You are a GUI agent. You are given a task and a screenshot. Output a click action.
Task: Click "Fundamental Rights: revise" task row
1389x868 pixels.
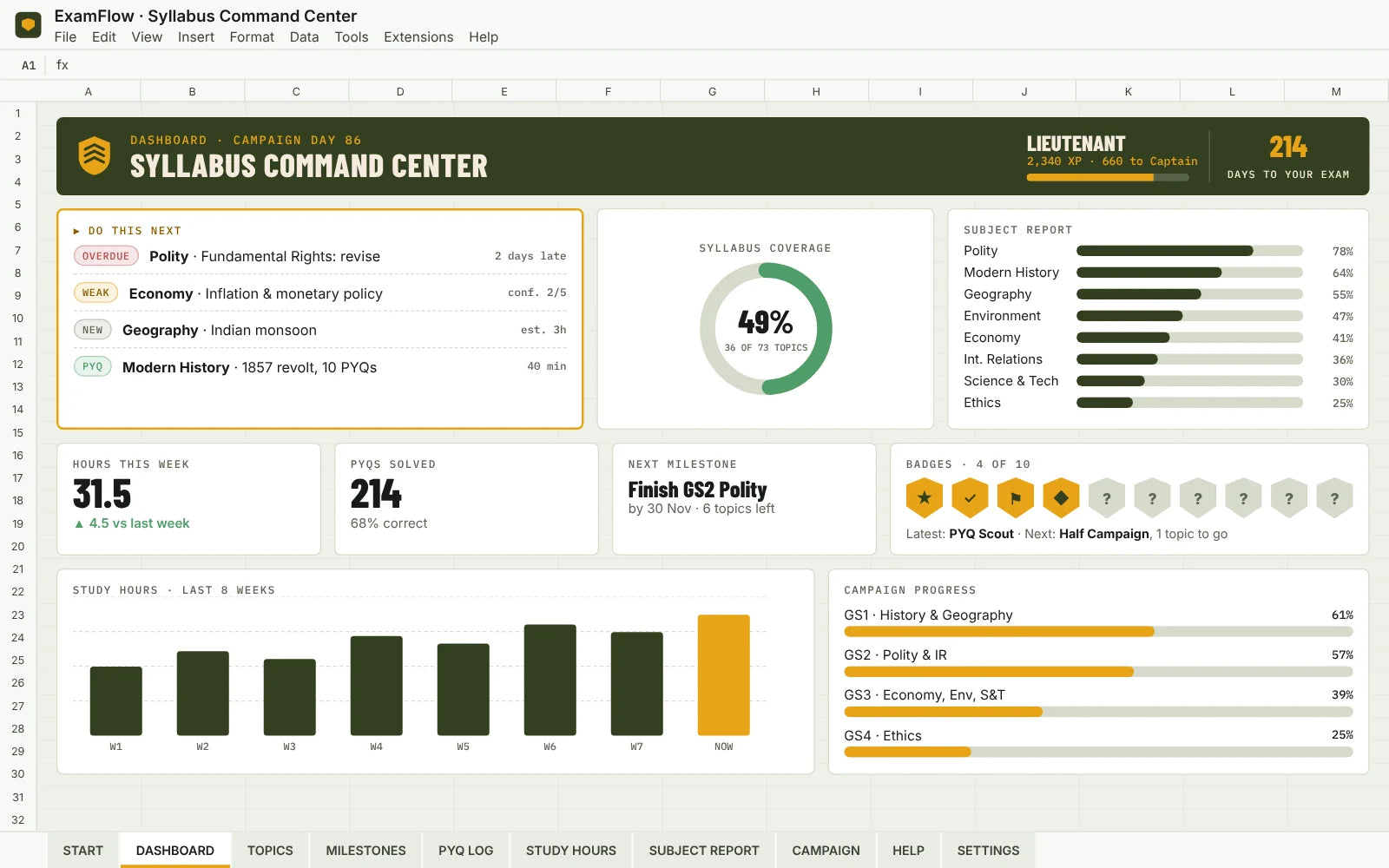coord(320,256)
